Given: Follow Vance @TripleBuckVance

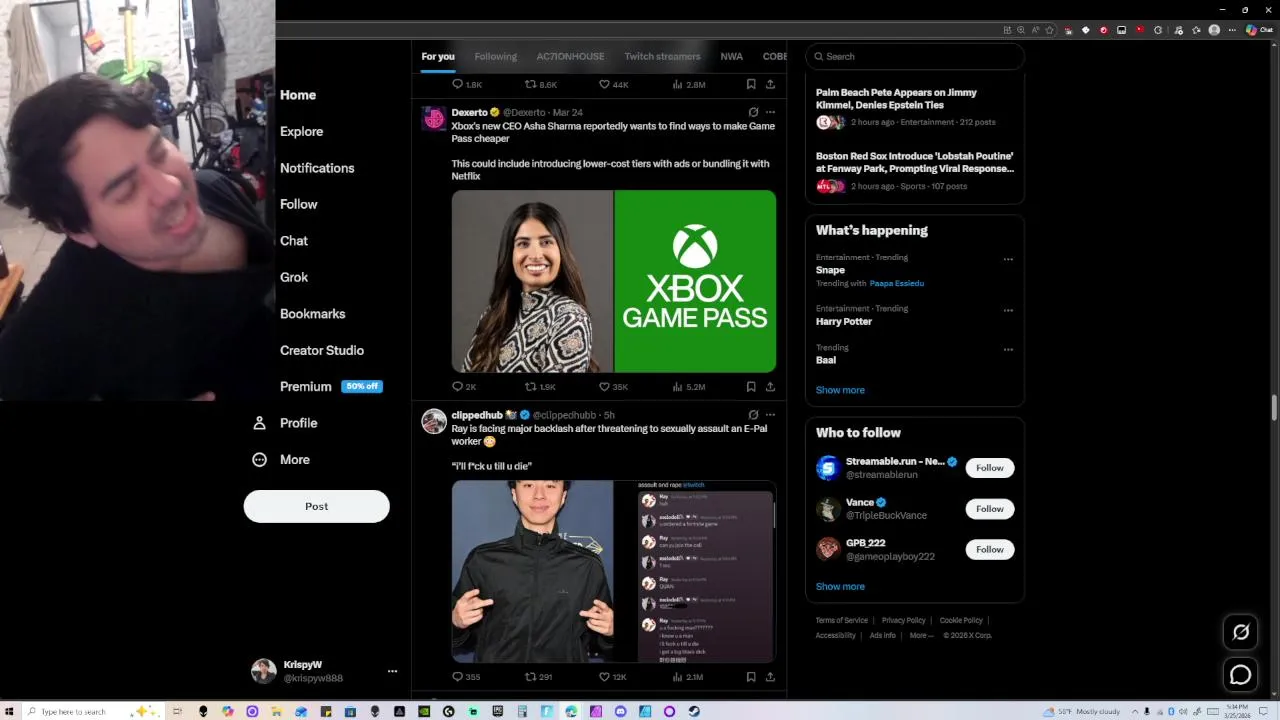Looking at the screenshot, I should click(x=990, y=509).
